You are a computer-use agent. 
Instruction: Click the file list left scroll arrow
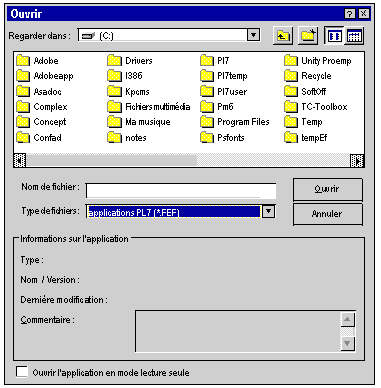(20, 161)
